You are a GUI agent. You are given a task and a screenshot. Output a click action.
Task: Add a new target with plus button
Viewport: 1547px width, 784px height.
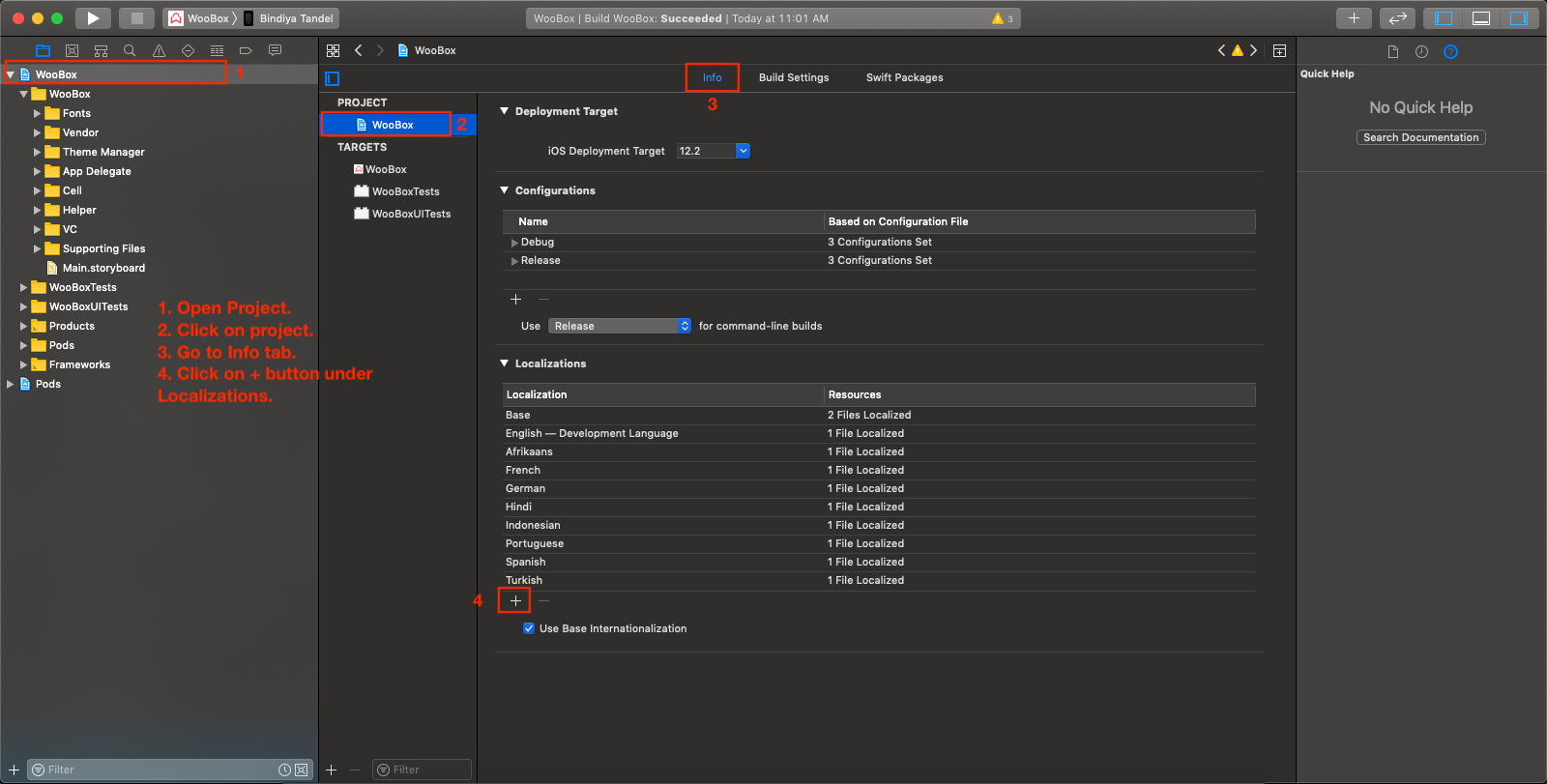331,769
